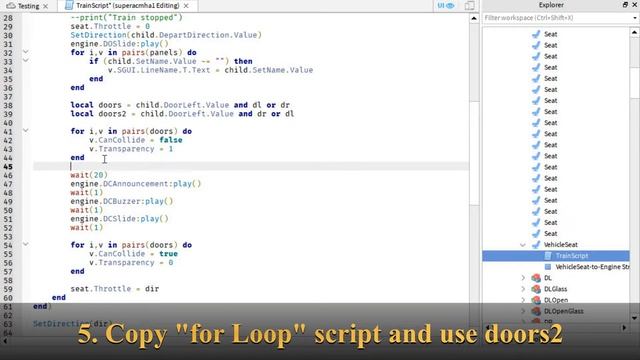Click the Explorer scrollbar up arrow

click(x=634, y=32)
